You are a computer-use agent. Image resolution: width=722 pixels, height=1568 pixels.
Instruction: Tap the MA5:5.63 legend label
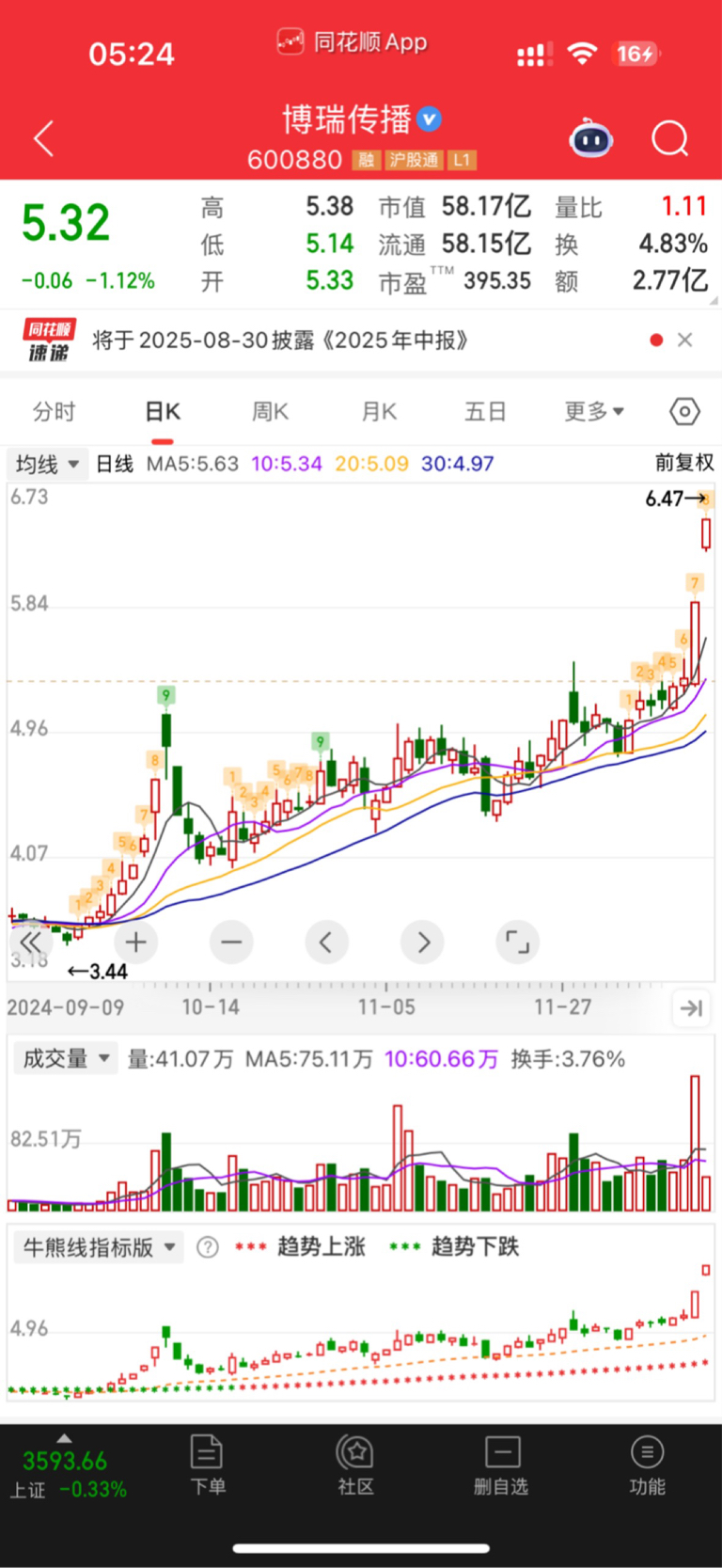point(193,464)
